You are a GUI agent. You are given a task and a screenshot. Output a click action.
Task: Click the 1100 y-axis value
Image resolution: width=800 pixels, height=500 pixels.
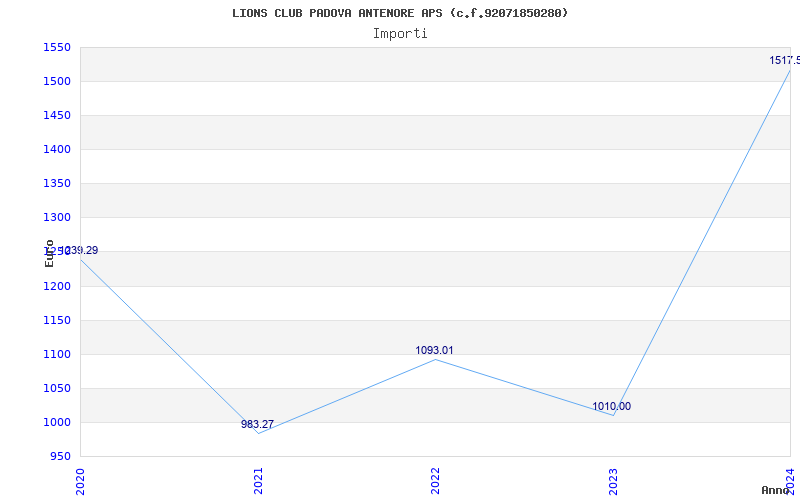click(x=57, y=355)
